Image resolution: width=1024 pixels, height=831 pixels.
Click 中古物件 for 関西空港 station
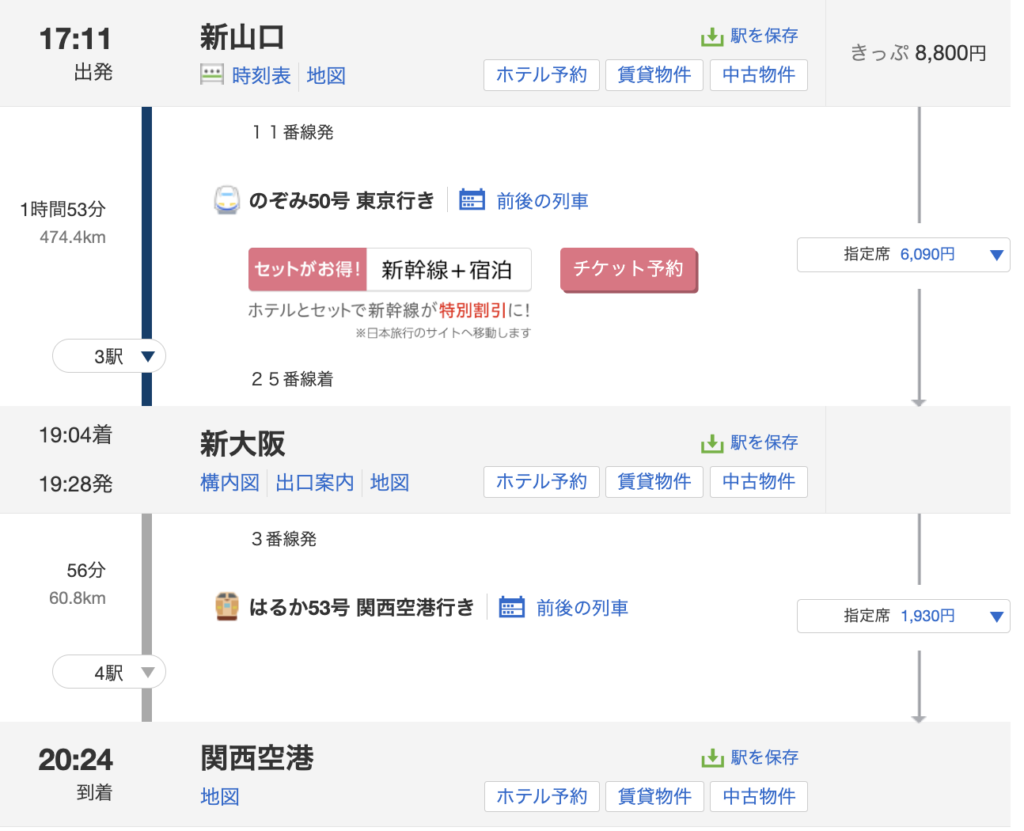click(758, 797)
